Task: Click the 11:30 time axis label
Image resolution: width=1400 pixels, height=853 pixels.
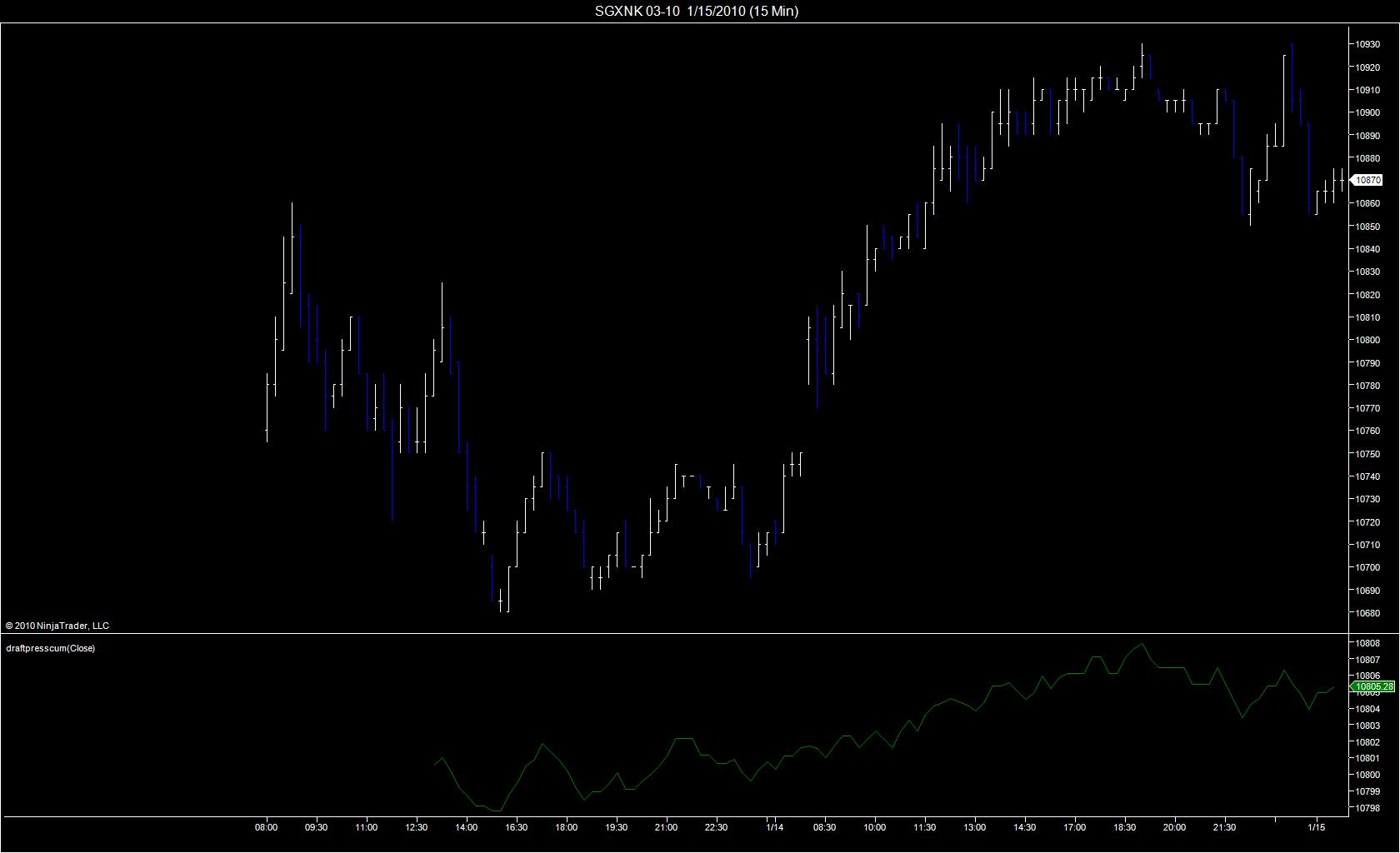Action: pos(925,827)
